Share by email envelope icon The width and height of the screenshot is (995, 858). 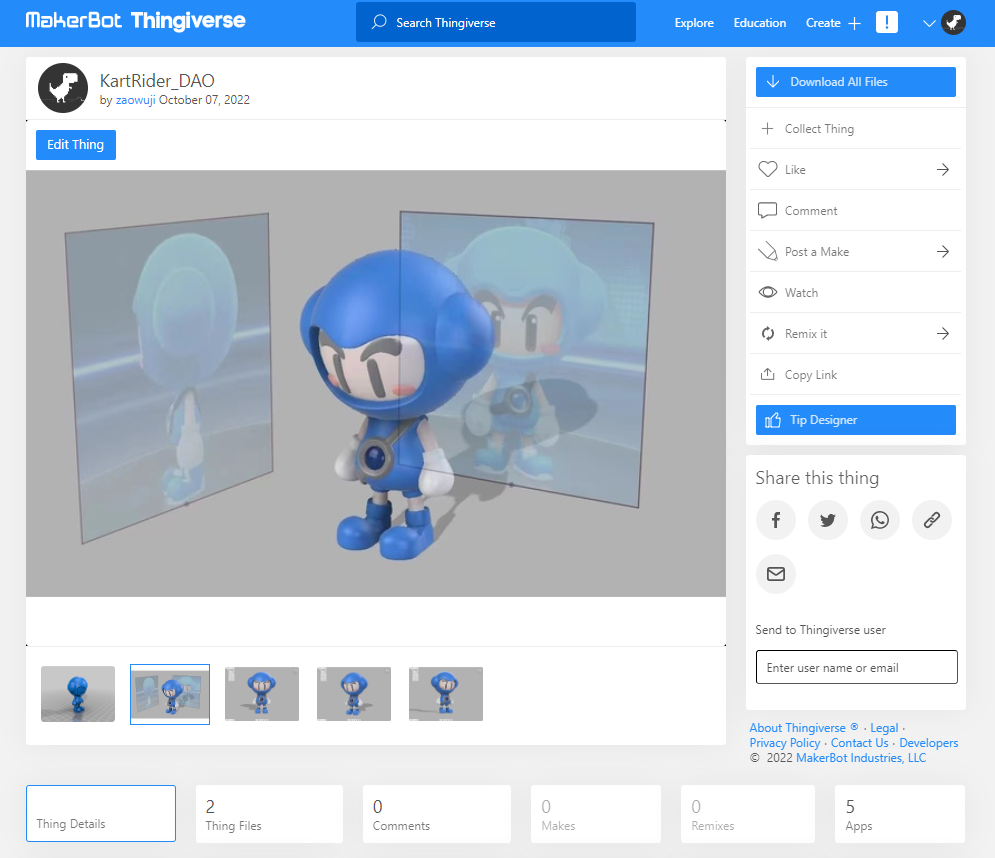click(x=775, y=574)
